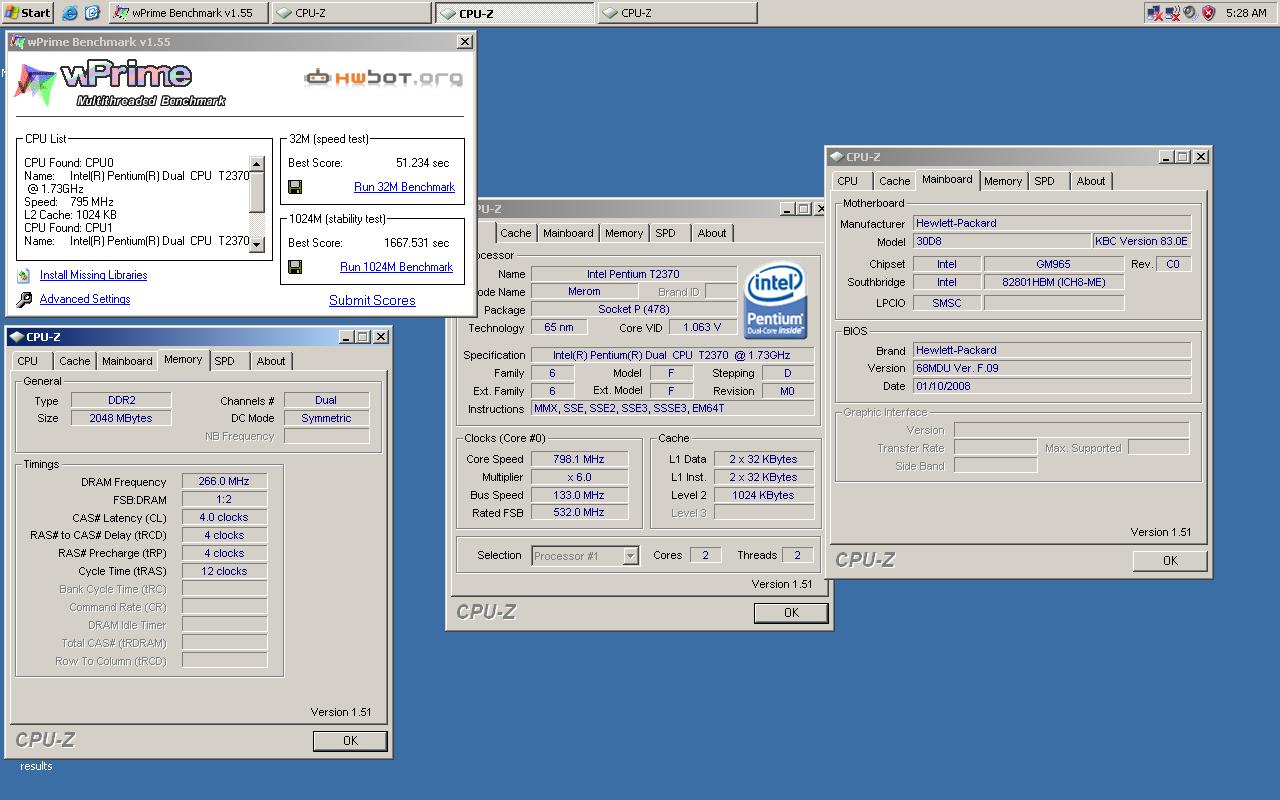Viewport: 1280px width, 800px height.
Task: Click the save icon beside Run 32M Benchmark
Action: click(x=295, y=187)
